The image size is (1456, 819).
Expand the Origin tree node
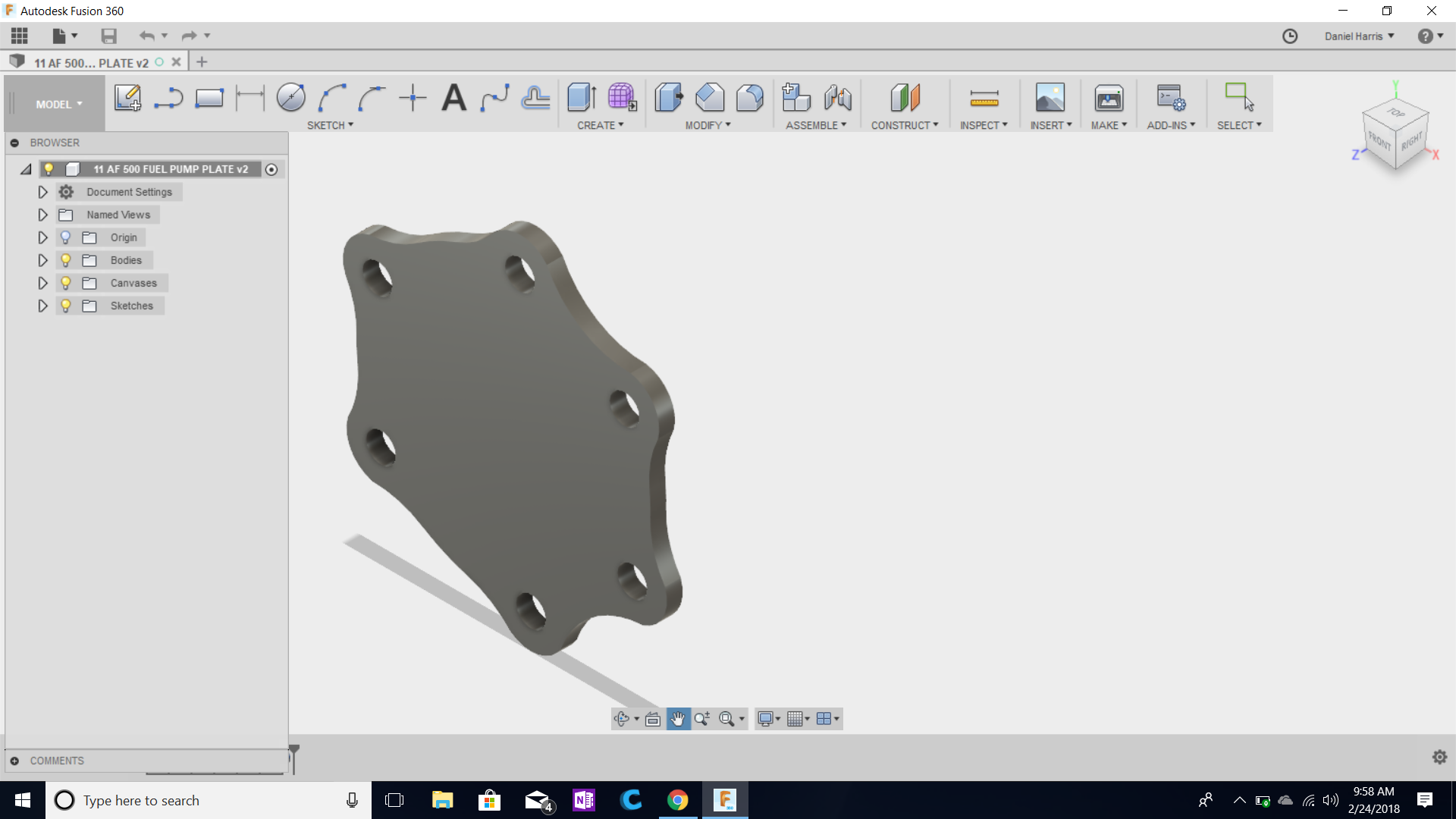click(x=42, y=237)
